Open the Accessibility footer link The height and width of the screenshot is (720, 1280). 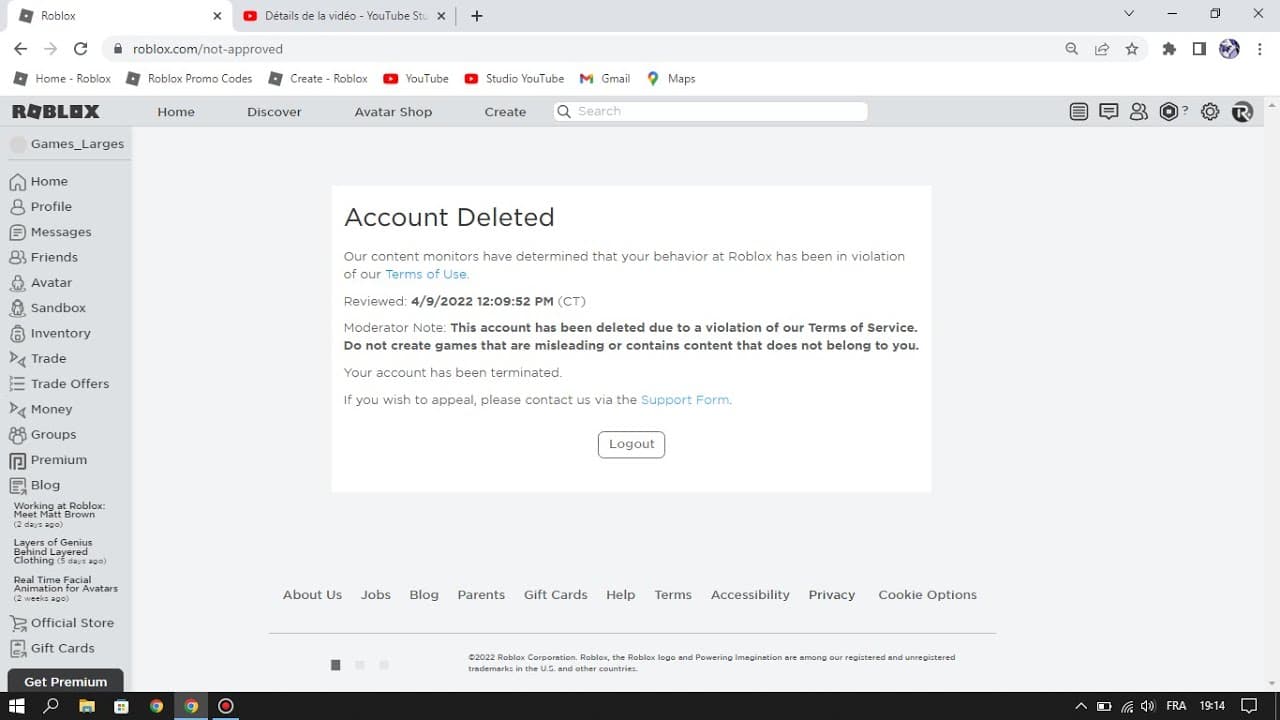coord(750,595)
